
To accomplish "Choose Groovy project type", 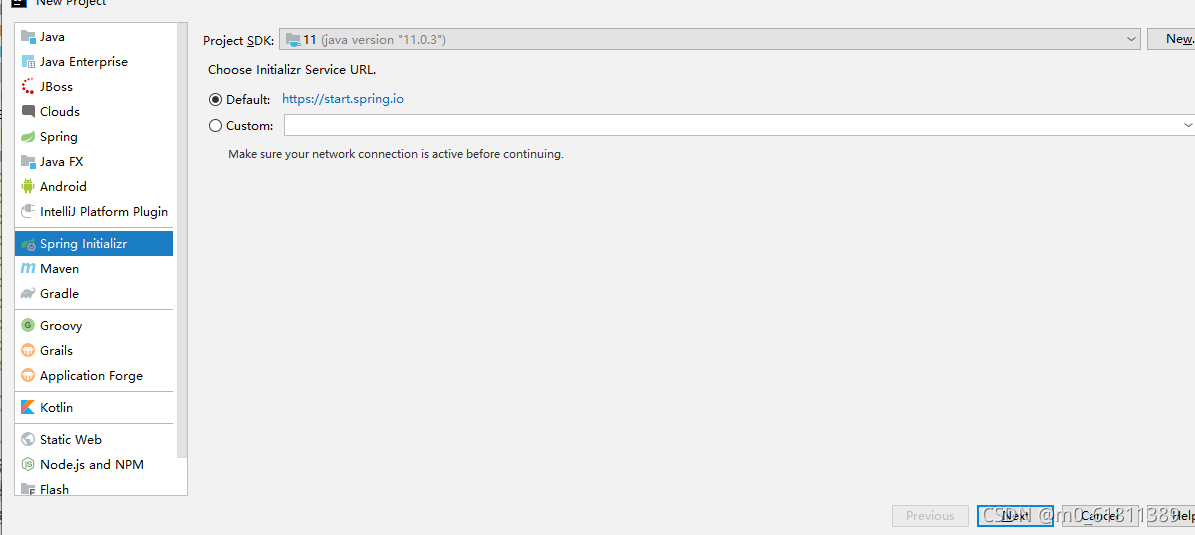I will tap(94, 325).
